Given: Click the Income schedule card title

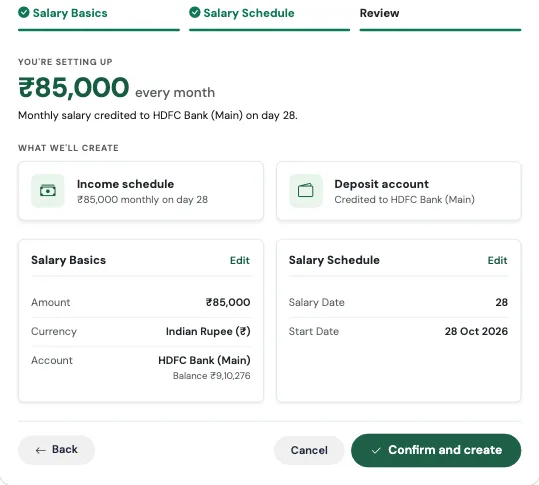Looking at the screenshot, I should click(125, 184).
